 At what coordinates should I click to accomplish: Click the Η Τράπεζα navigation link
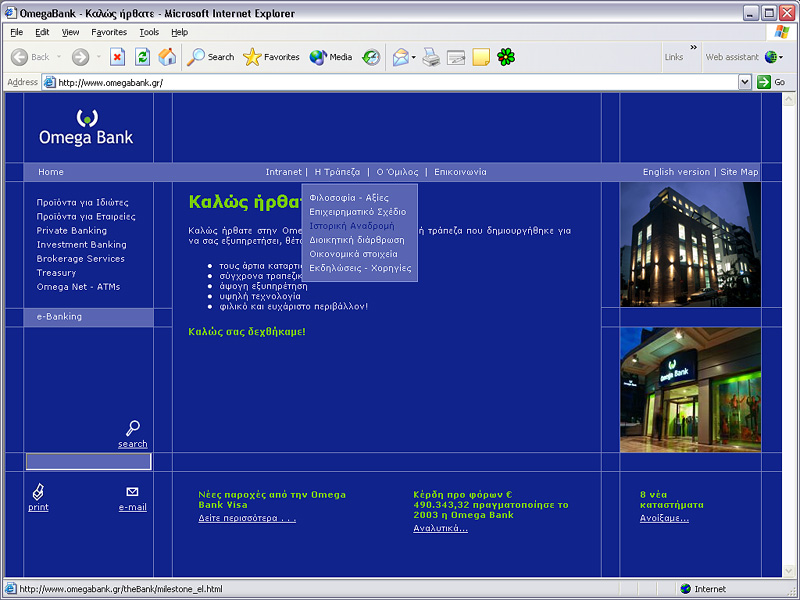tap(337, 172)
